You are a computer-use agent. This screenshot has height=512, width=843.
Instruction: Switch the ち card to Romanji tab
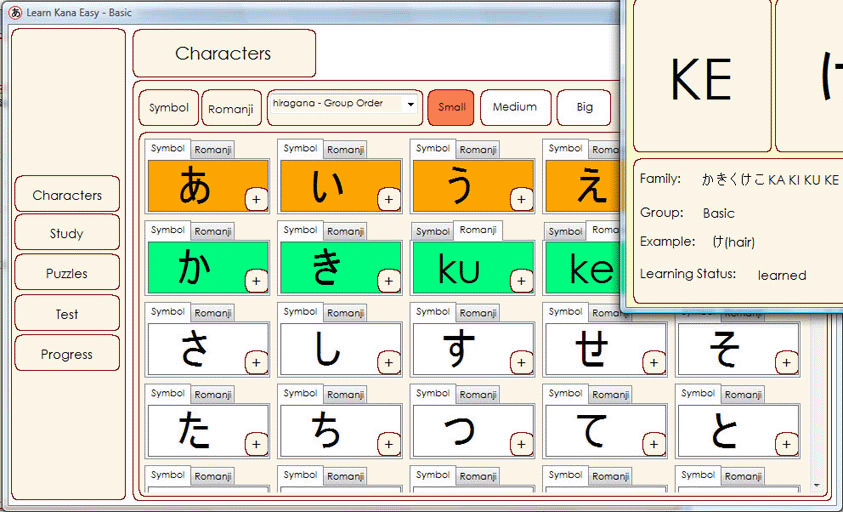click(345, 395)
